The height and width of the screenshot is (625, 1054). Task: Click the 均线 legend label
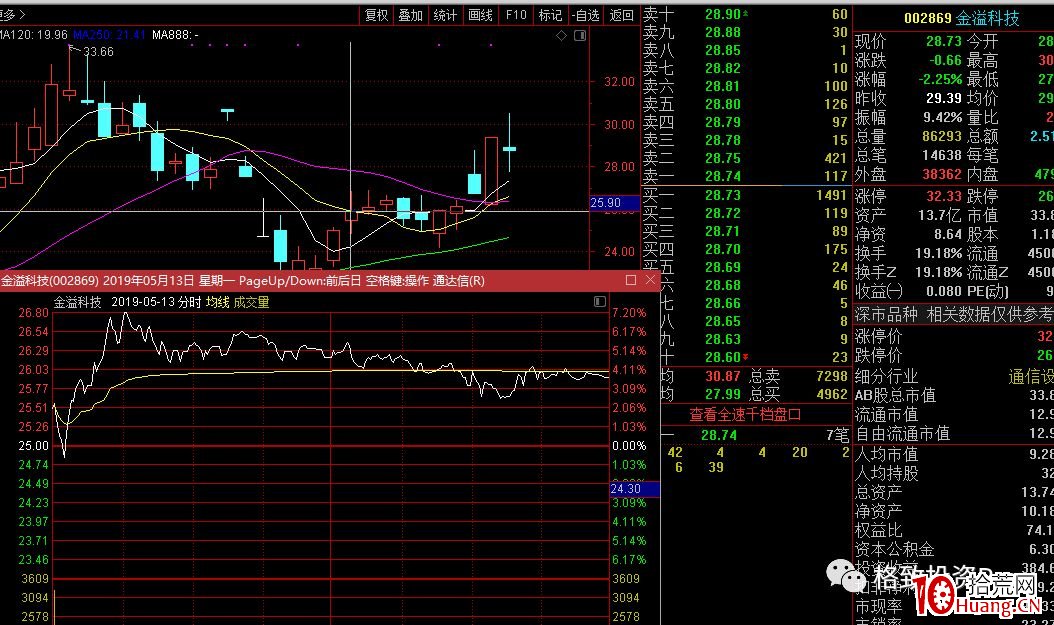click(217, 302)
